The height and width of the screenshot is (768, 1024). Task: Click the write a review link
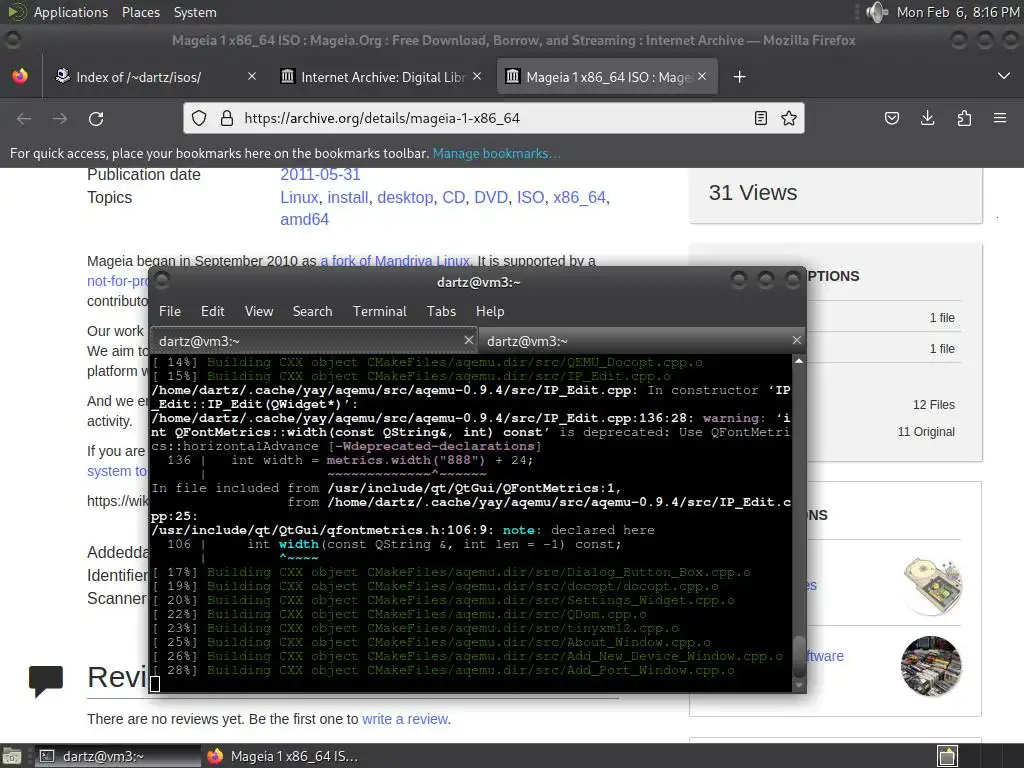pyautogui.click(x=405, y=719)
